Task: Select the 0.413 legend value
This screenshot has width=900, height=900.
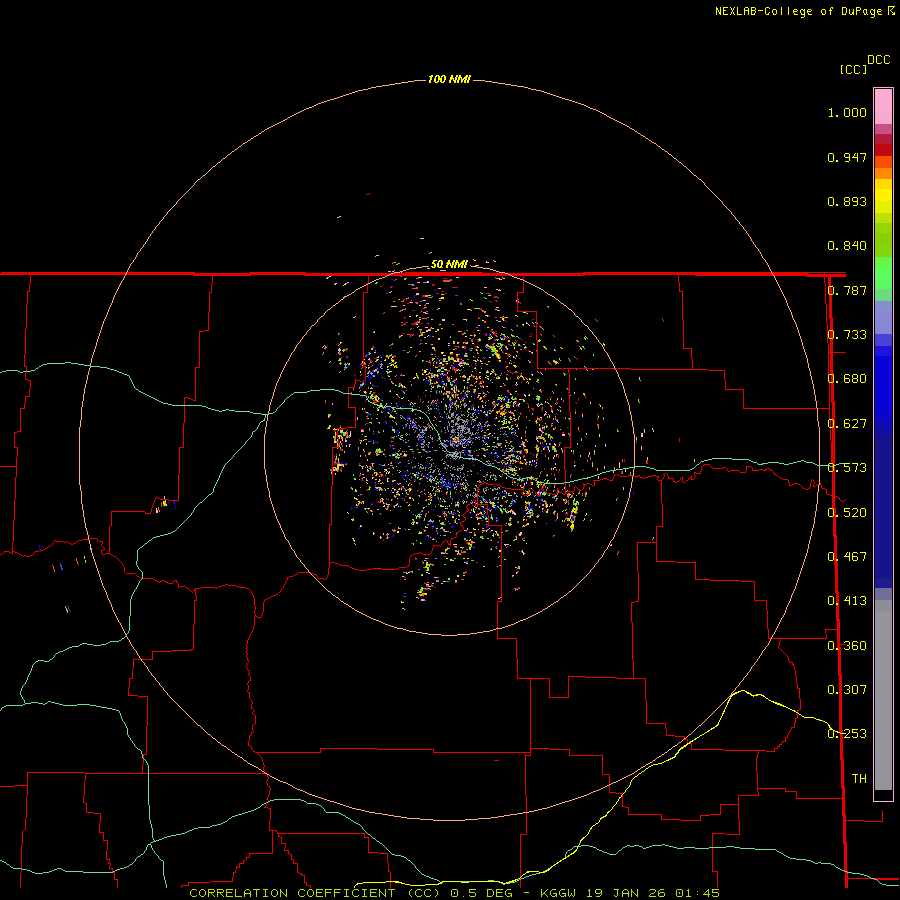Action: point(847,601)
